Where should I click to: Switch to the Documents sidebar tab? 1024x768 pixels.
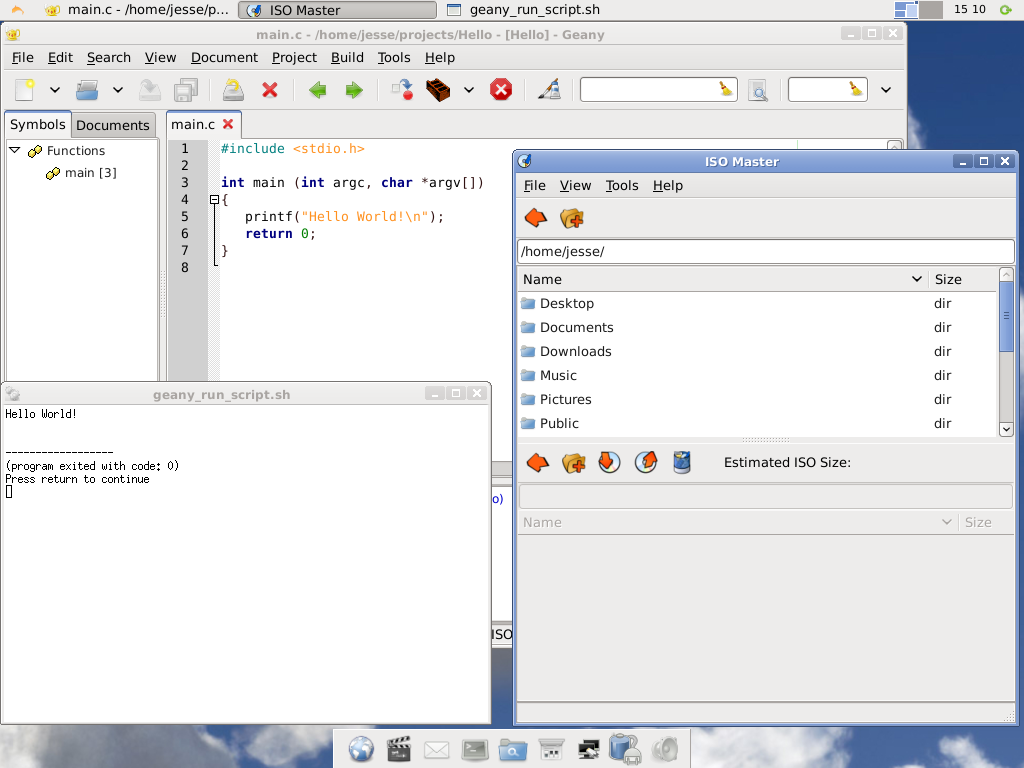point(113,125)
